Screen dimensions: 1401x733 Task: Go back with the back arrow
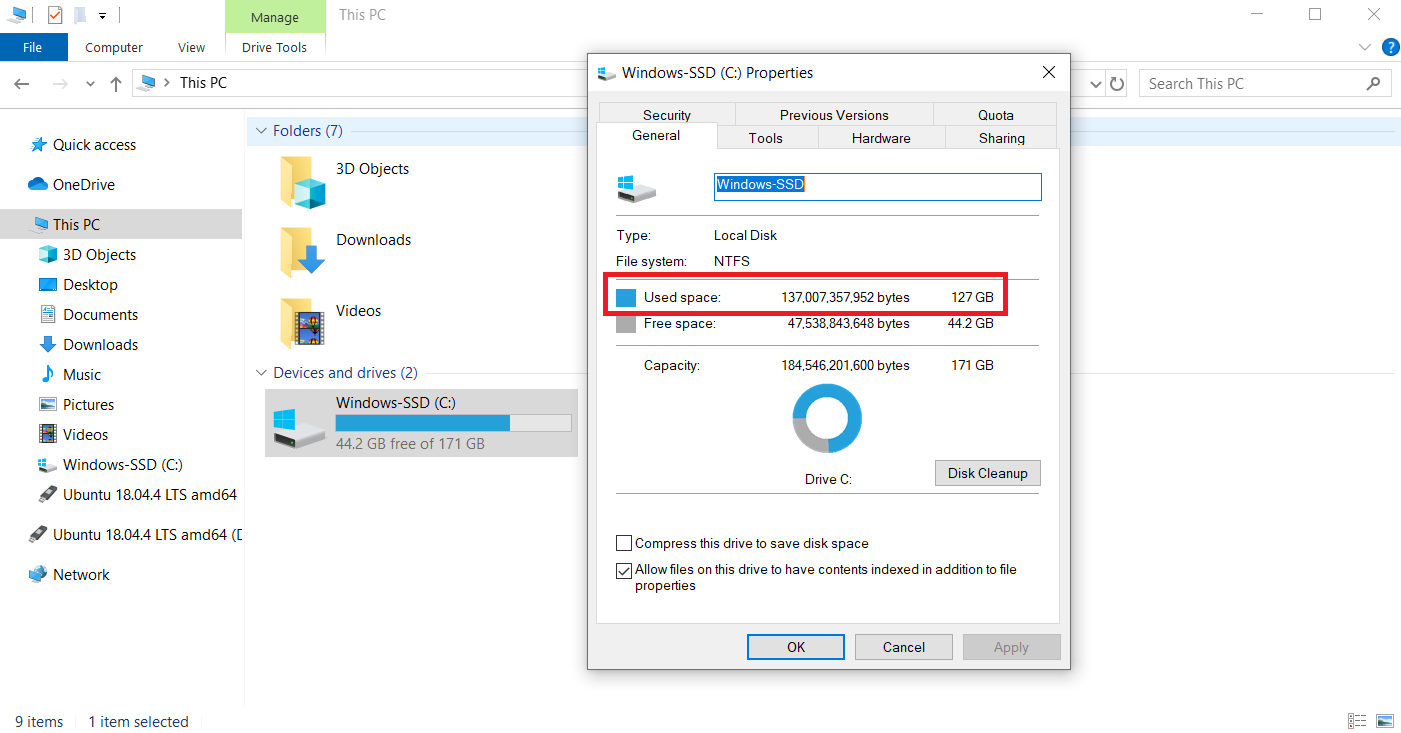coord(22,84)
